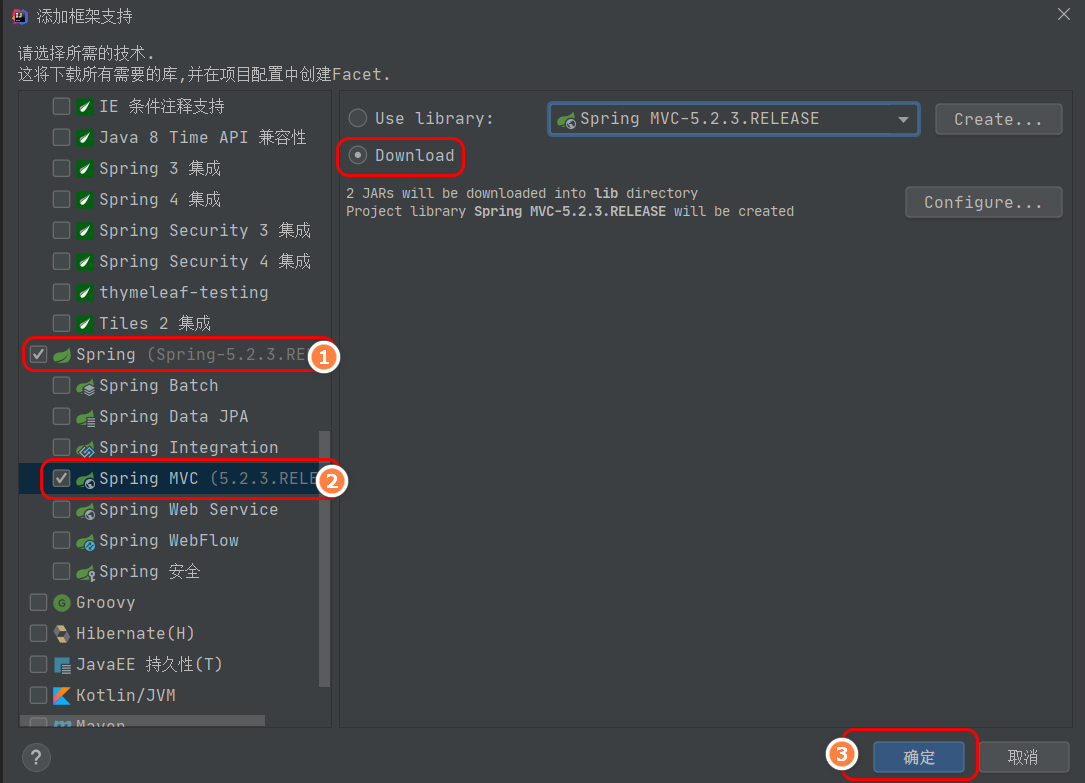Click the green Spring leaf icon
The image size is (1085, 783).
click(x=62, y=355)
